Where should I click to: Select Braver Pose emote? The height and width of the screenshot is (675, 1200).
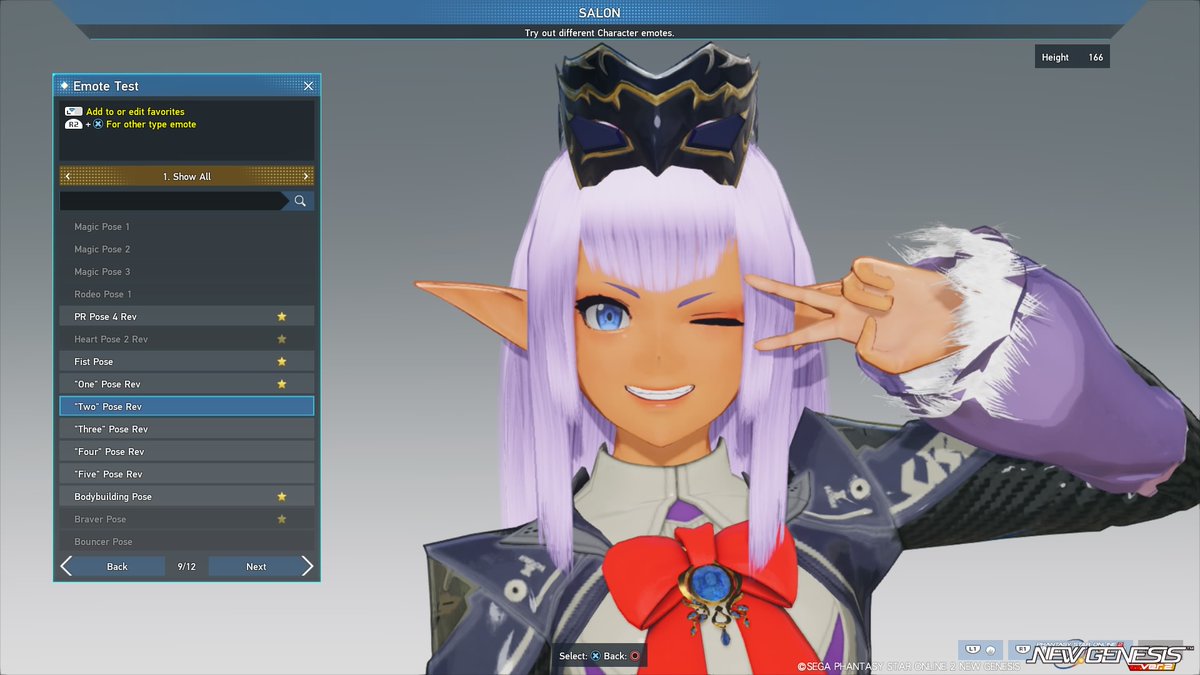(x=187, y=519)
